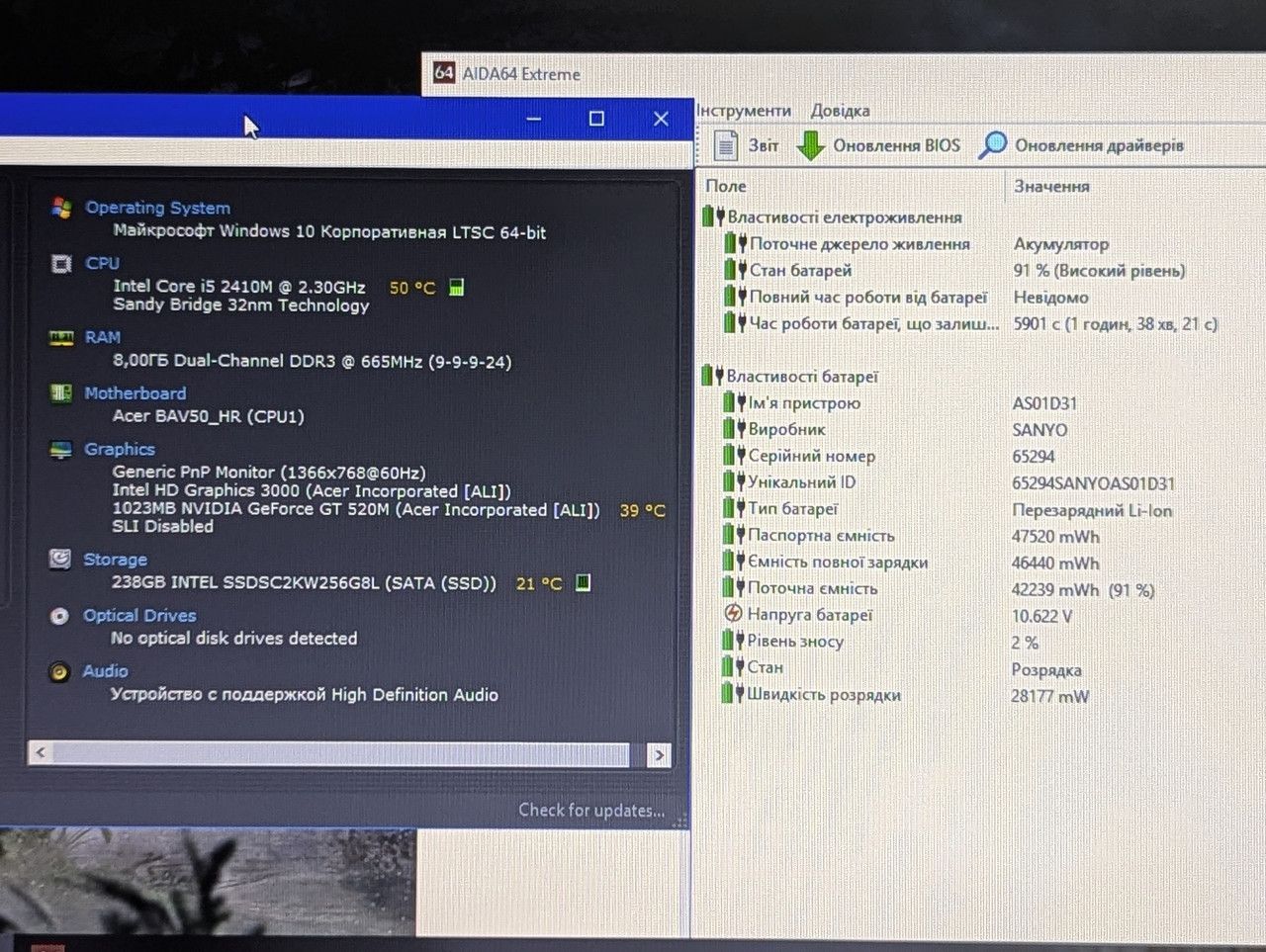
Task: Click the Operating System Windows flag icon in Speccy
Action: click(x=61, y=208)
